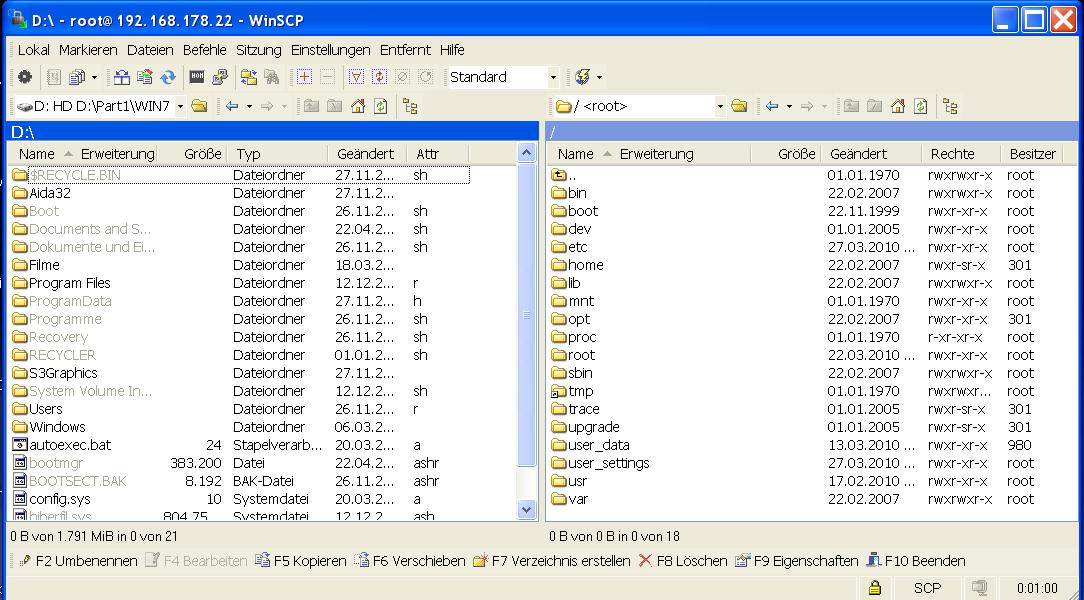Expand local back-history dropdown arrow
Viewport: 1084px width, 600px height.
249,106
